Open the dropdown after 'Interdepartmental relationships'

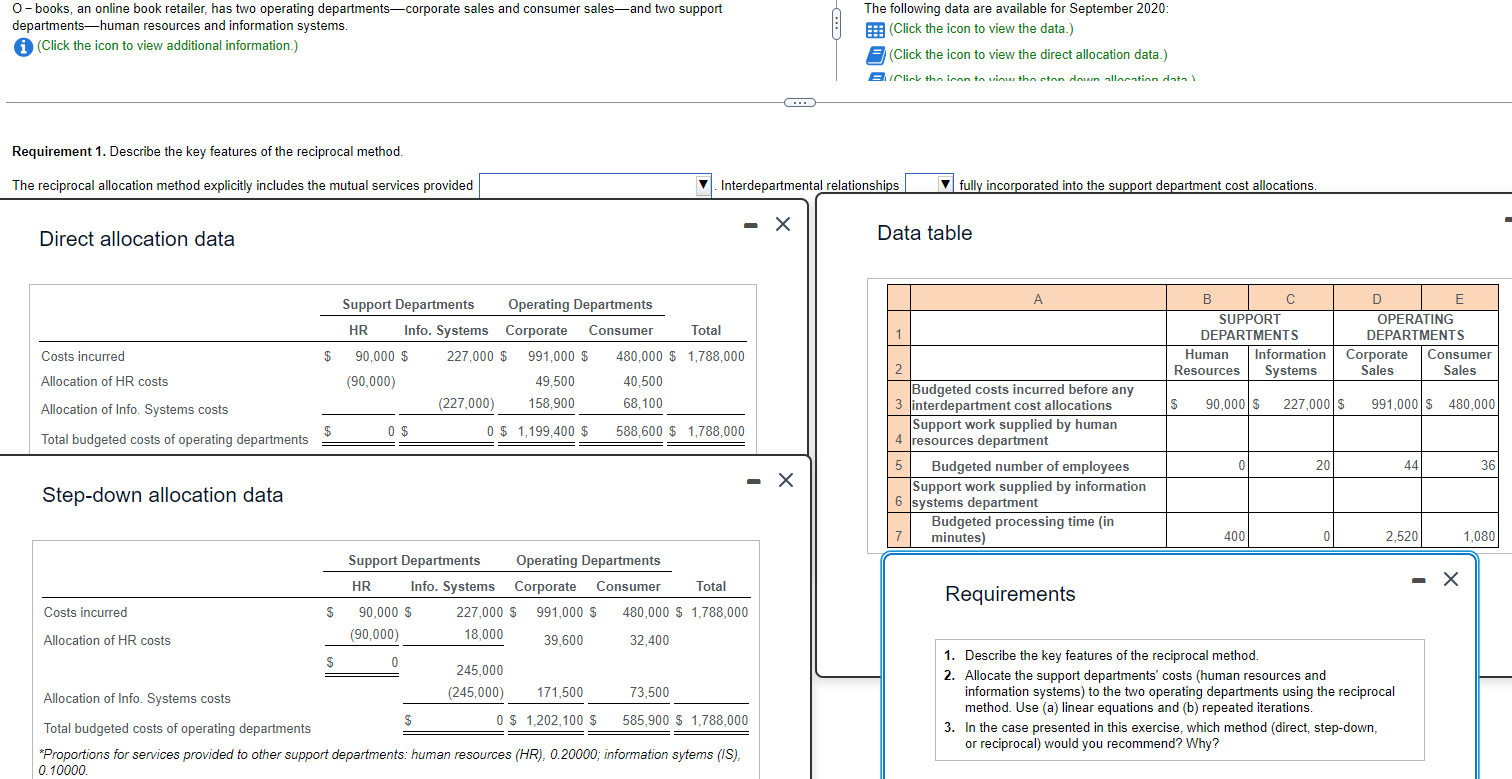pyautogui.click(x=929, y=185)
